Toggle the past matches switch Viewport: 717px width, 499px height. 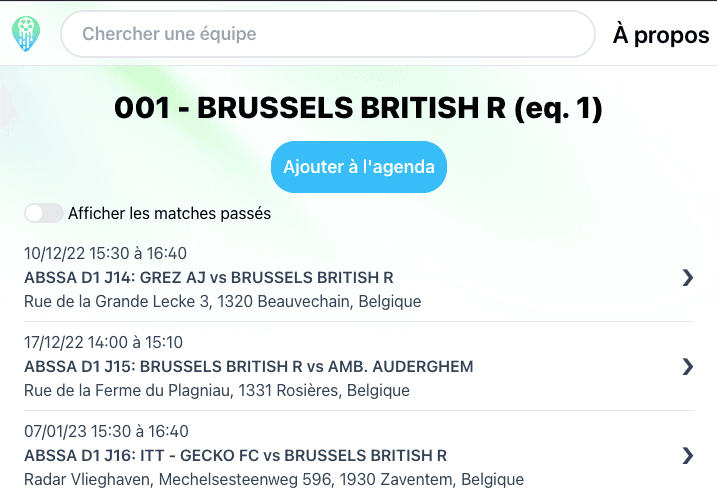[x=44, y=213]
